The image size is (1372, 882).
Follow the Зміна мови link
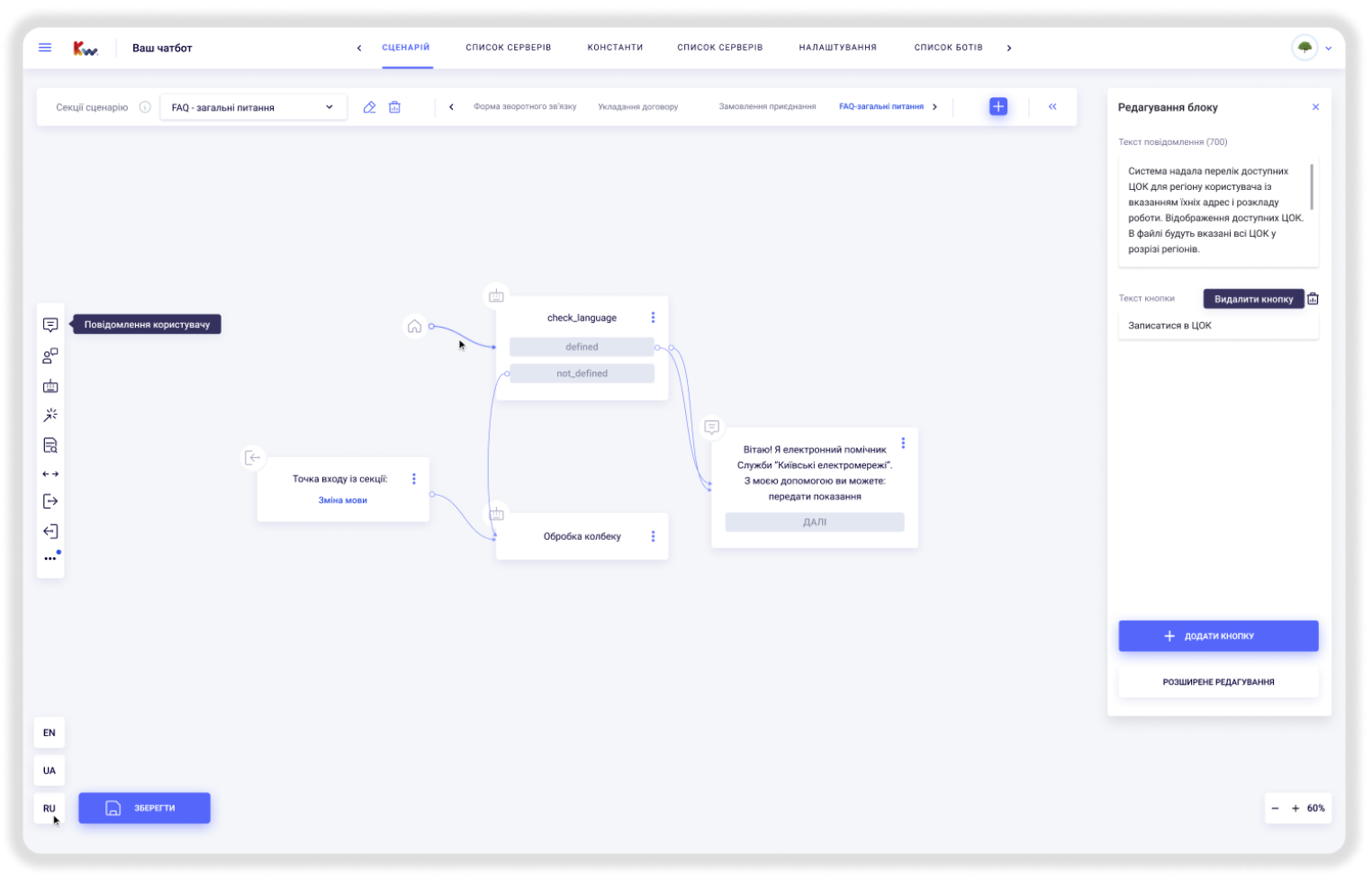coord(342,500)
